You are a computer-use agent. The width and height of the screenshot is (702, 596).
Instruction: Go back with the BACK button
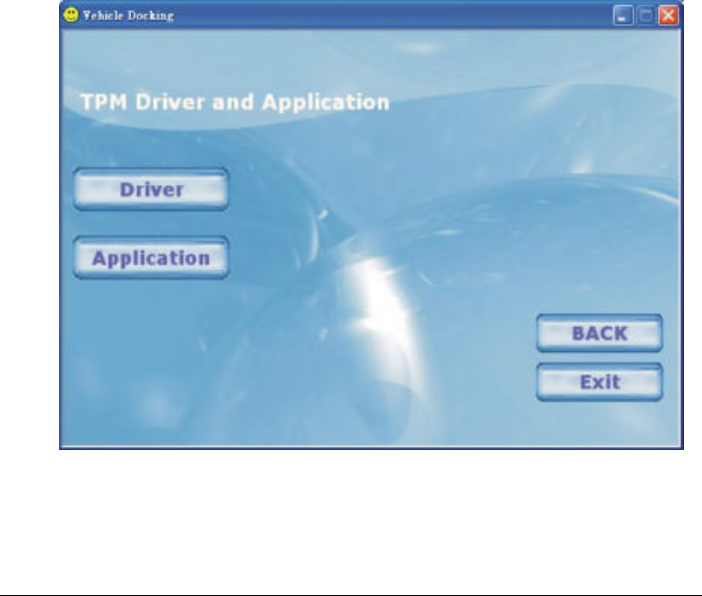[x=599, y=333]
